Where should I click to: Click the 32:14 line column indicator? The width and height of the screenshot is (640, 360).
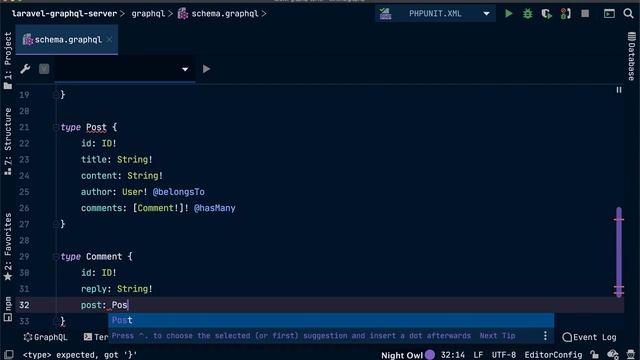(452, 355)
